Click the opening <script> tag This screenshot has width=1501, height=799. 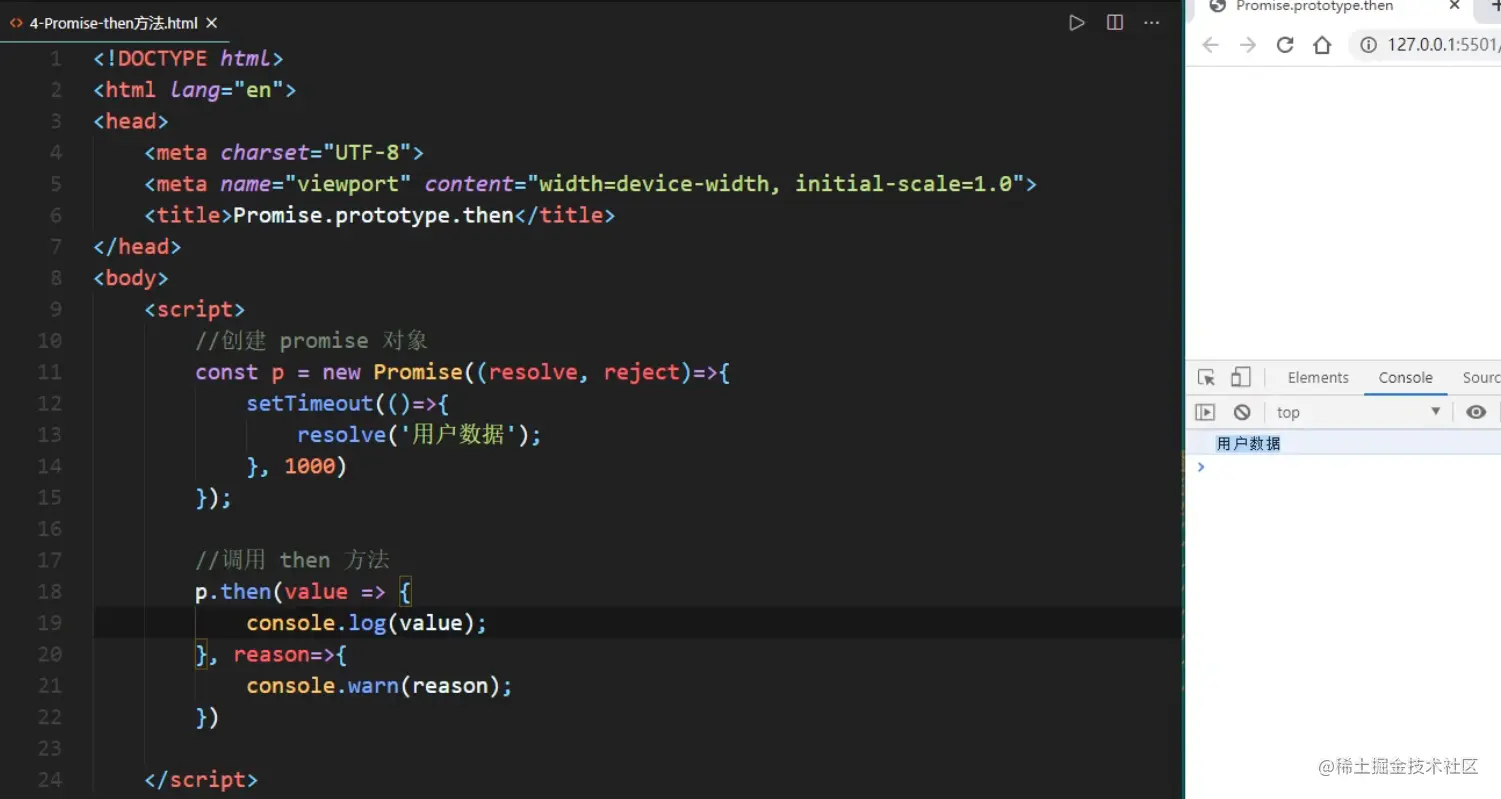194,310
